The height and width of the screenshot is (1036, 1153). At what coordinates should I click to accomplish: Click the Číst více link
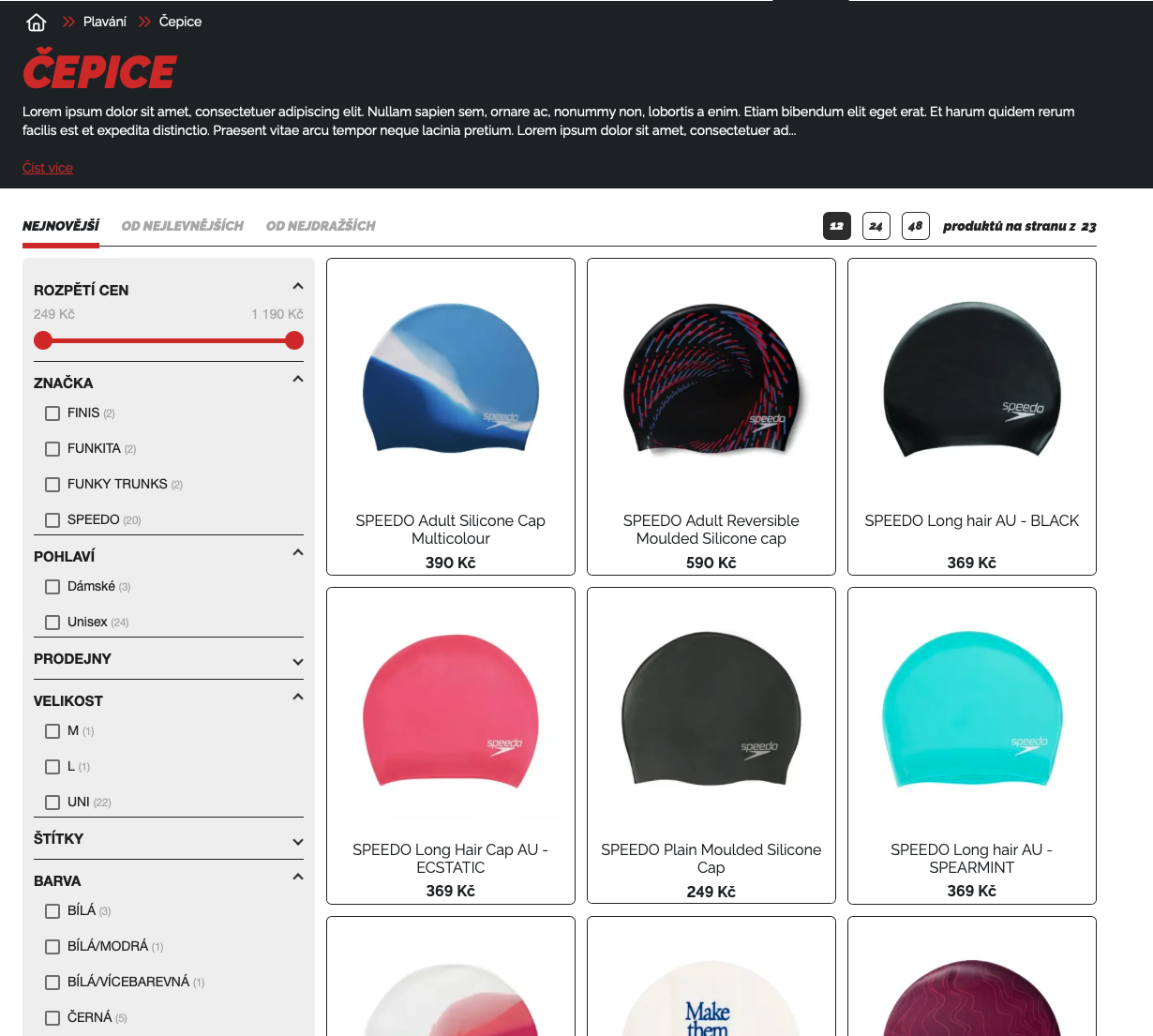pyautogui.click(x=48, y=168)
